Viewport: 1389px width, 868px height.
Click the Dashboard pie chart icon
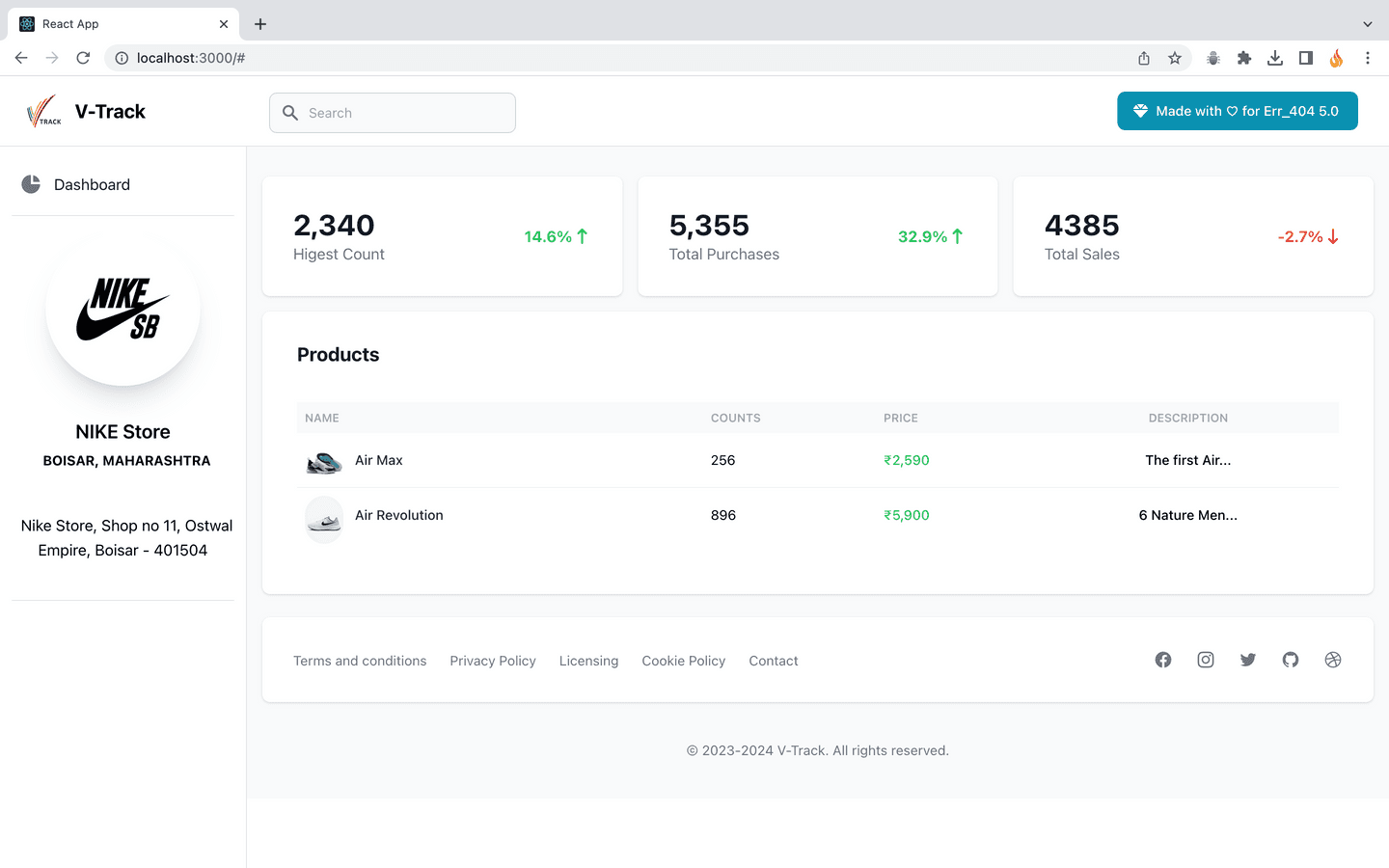(31, 184)
